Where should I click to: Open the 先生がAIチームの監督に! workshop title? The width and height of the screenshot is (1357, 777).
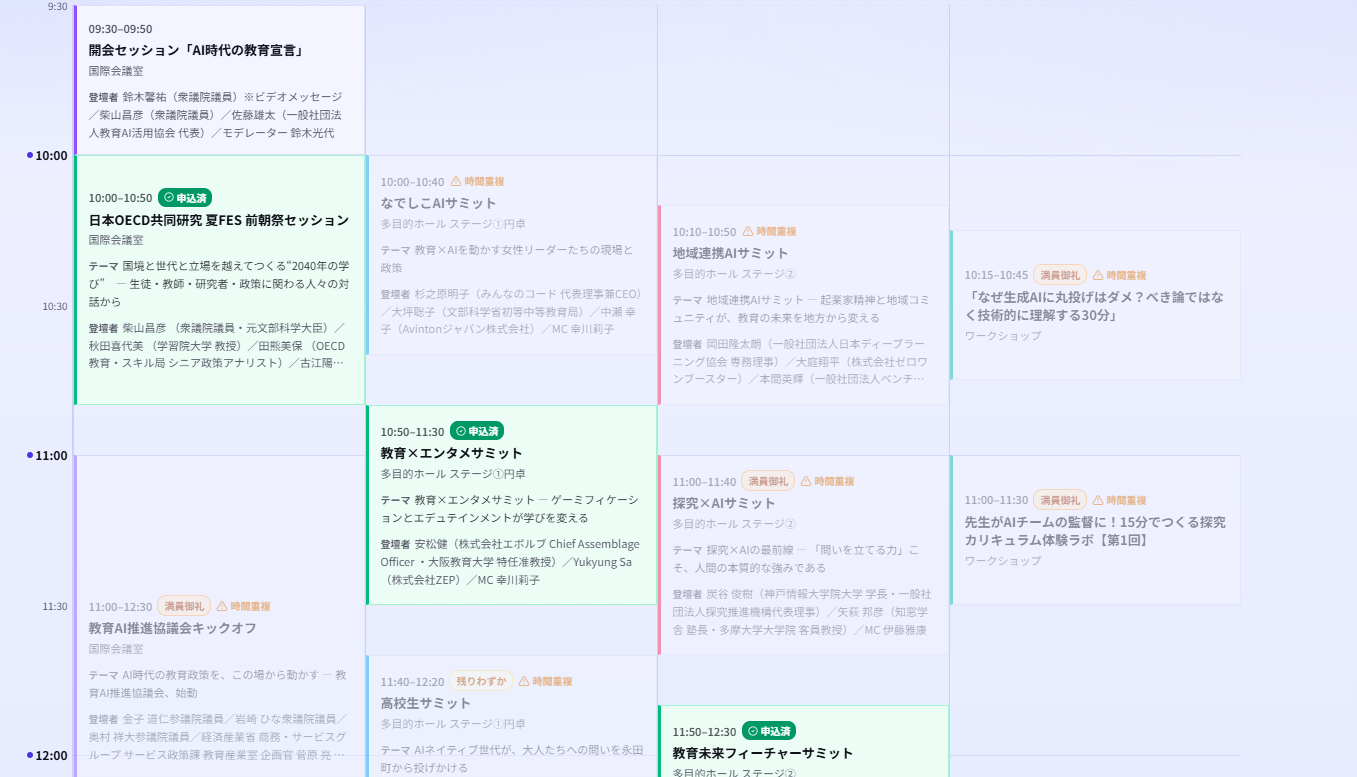click(1094, 531)
